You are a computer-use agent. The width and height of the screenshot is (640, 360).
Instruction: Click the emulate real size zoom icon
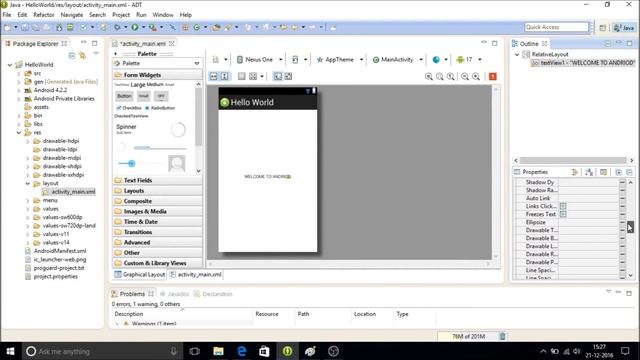point(429,76)
